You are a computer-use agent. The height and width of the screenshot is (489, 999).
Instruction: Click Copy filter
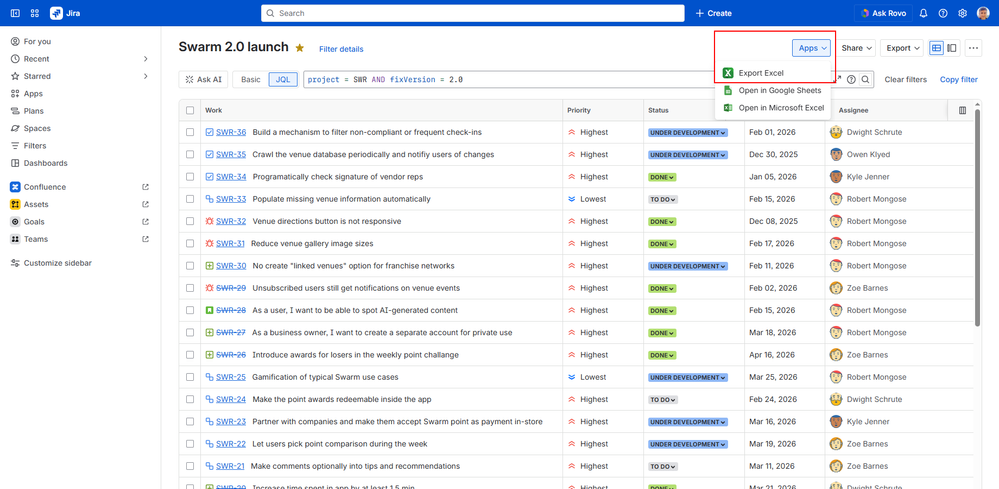(959, 80)
